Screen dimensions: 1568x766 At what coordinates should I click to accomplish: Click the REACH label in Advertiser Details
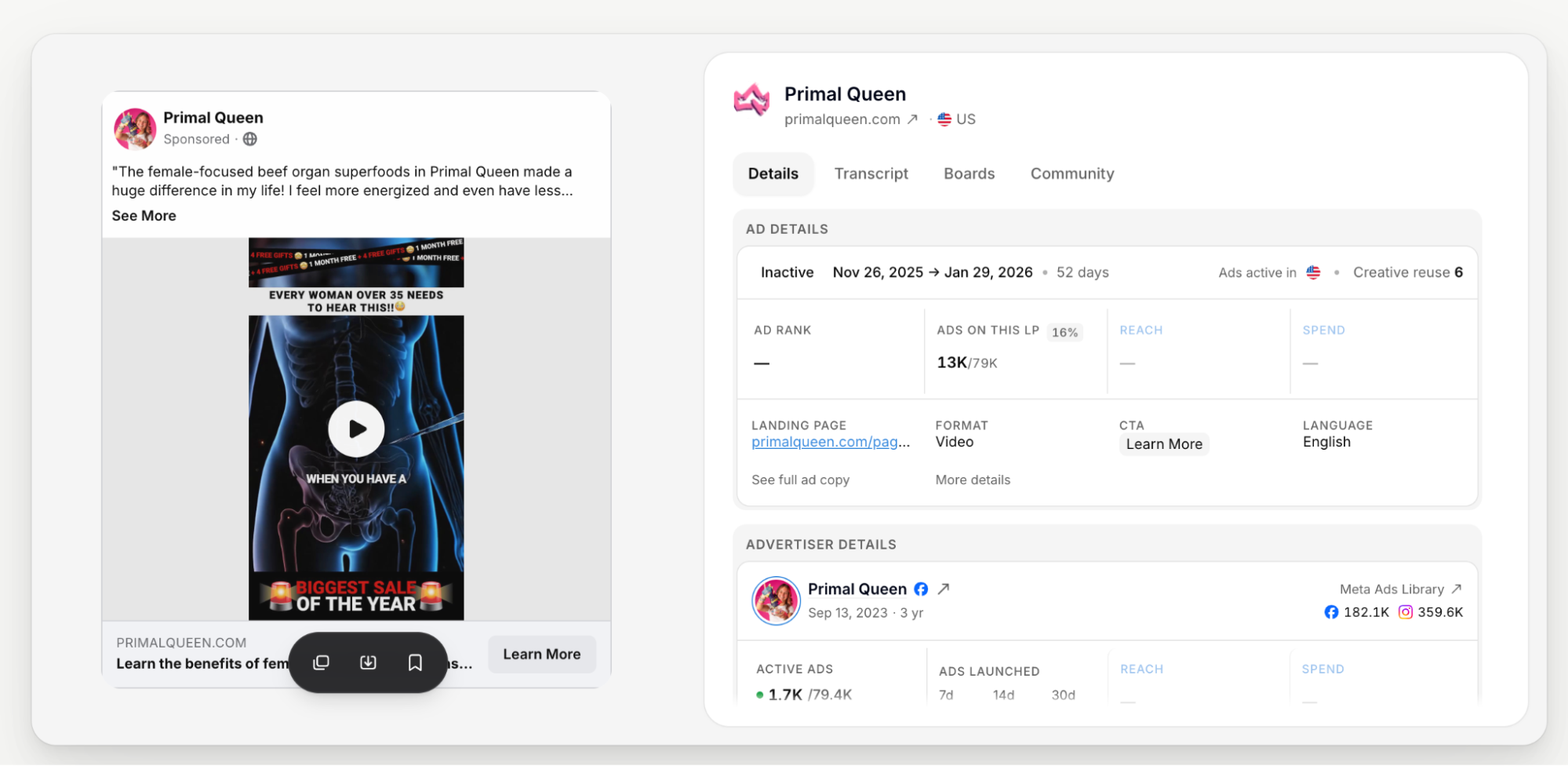(1141, 669)
